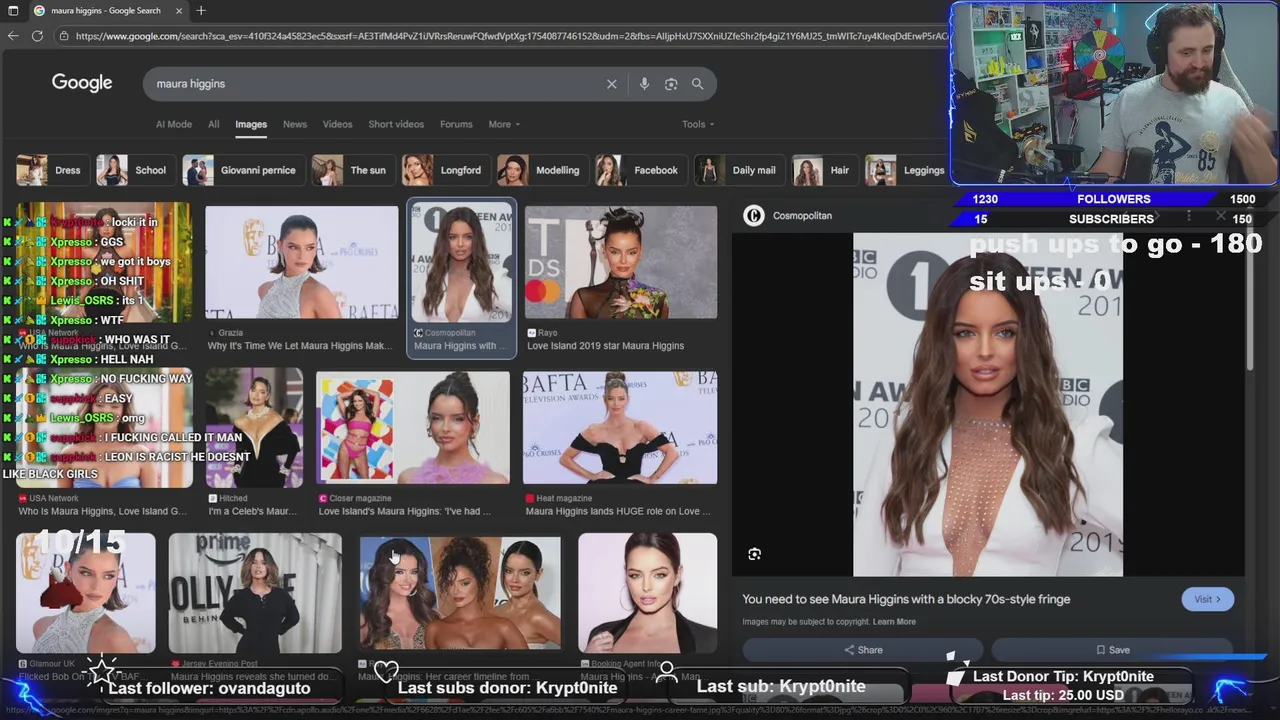Click Maura Higgins lands HUGE role caption
This screenshot has height=720, width=1280.
click(618, 511)
